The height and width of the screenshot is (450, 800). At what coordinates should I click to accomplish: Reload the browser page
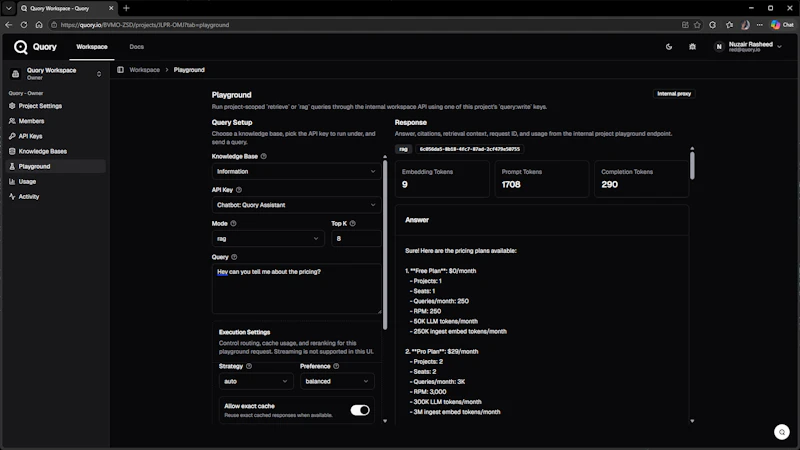click(24, 24)
